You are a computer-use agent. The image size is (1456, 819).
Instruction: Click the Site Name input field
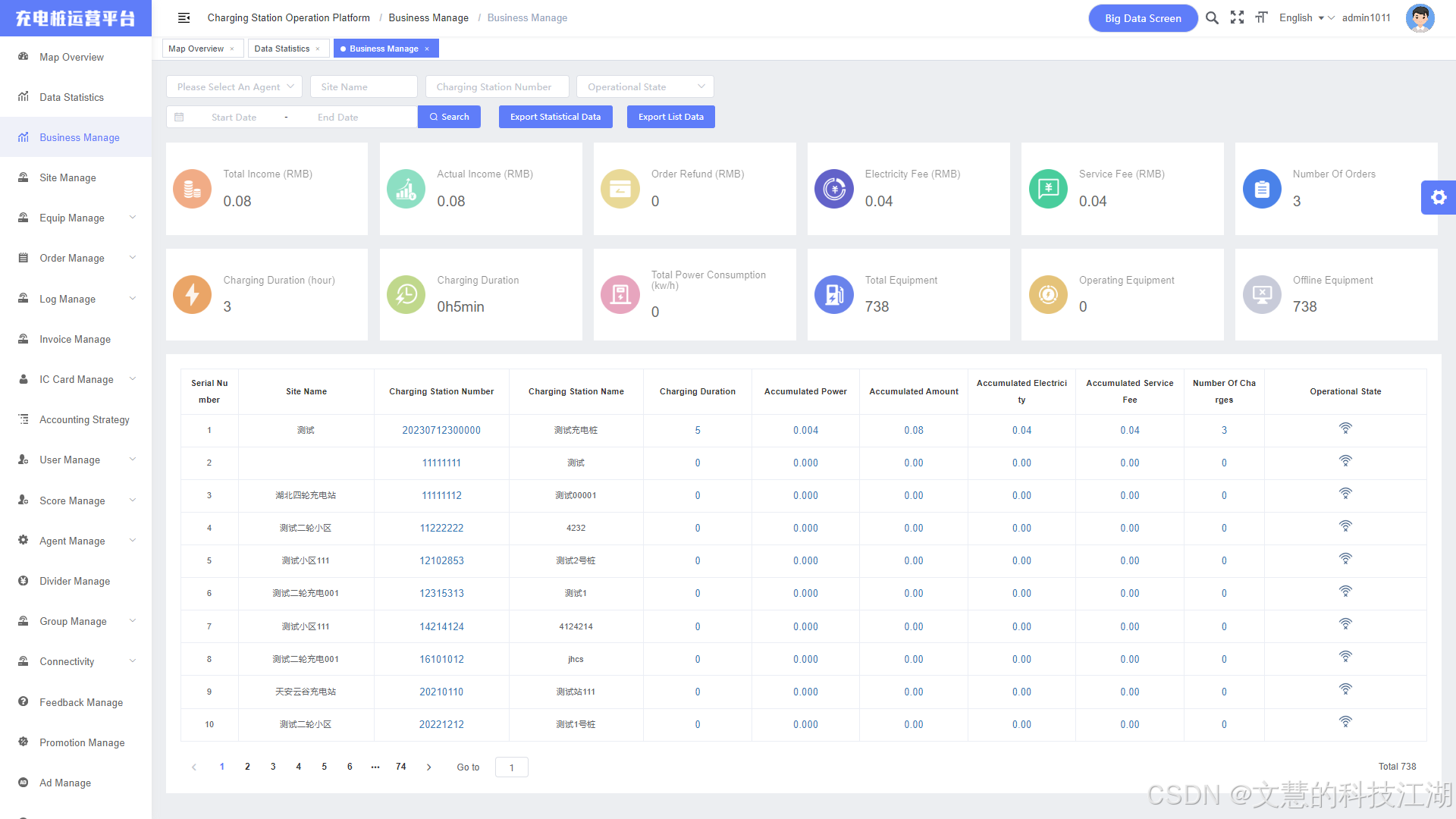tap(364, 86)
